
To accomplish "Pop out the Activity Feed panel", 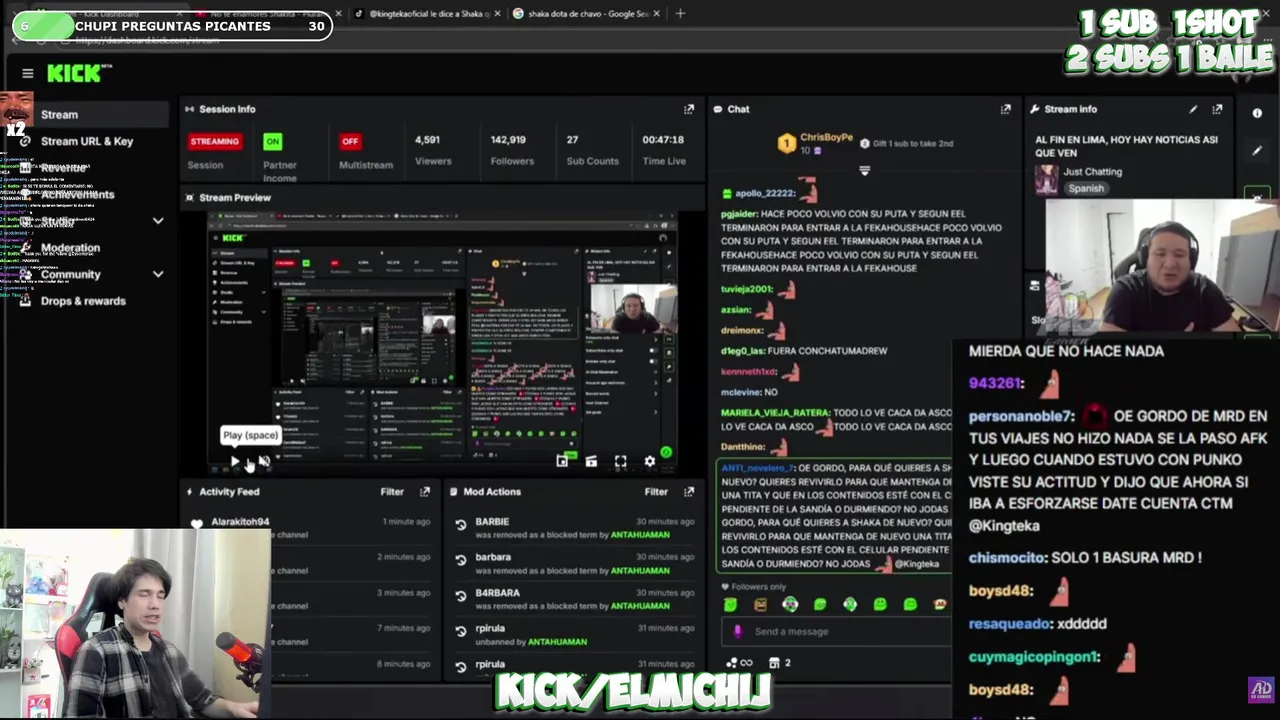I will click(425, 492).
